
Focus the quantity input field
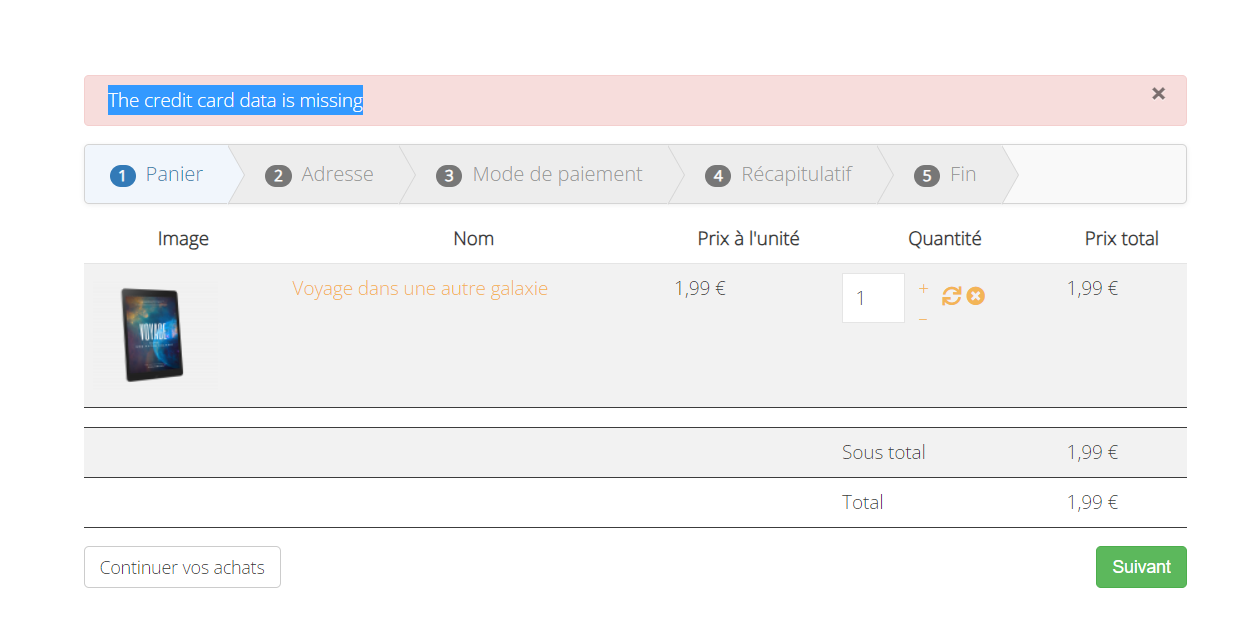coord(872,298)
